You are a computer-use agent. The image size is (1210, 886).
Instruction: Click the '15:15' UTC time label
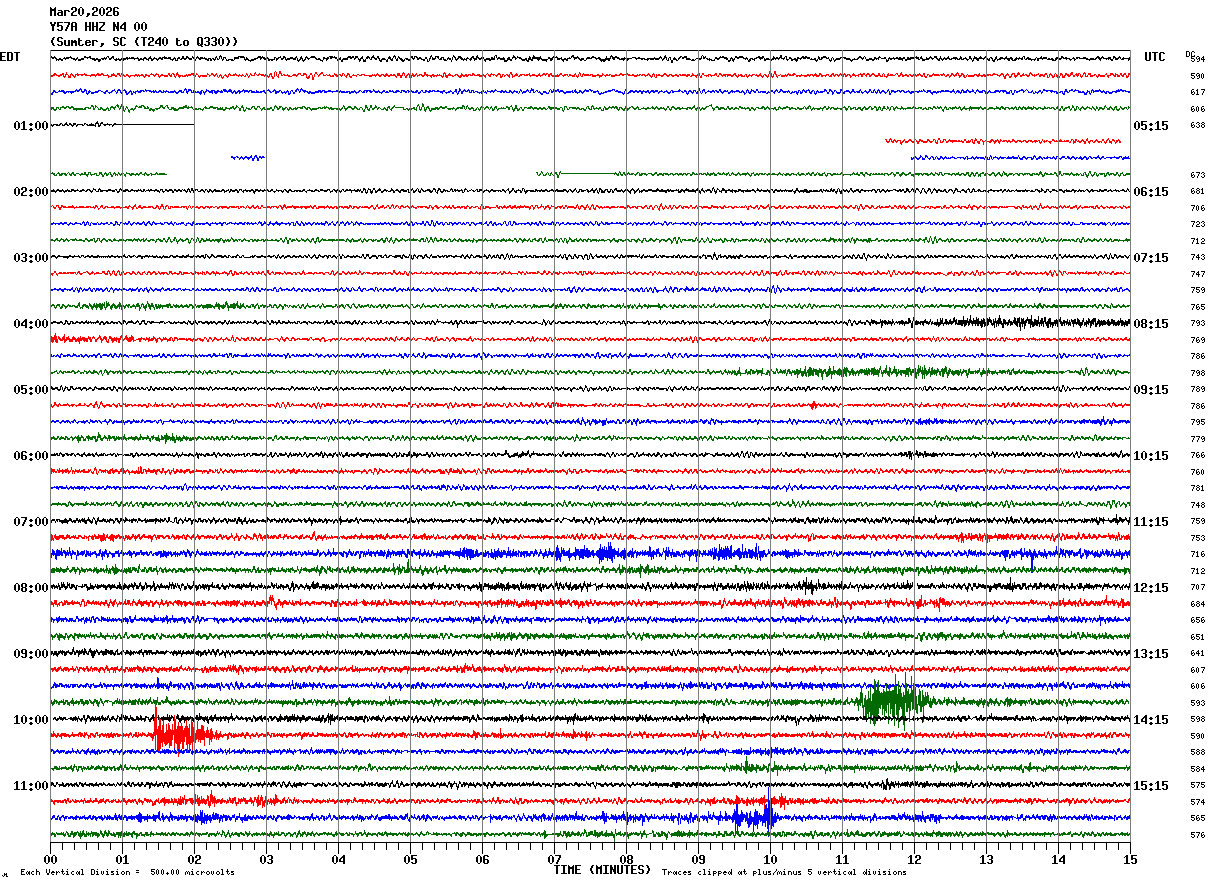(x=1151, y=786)
